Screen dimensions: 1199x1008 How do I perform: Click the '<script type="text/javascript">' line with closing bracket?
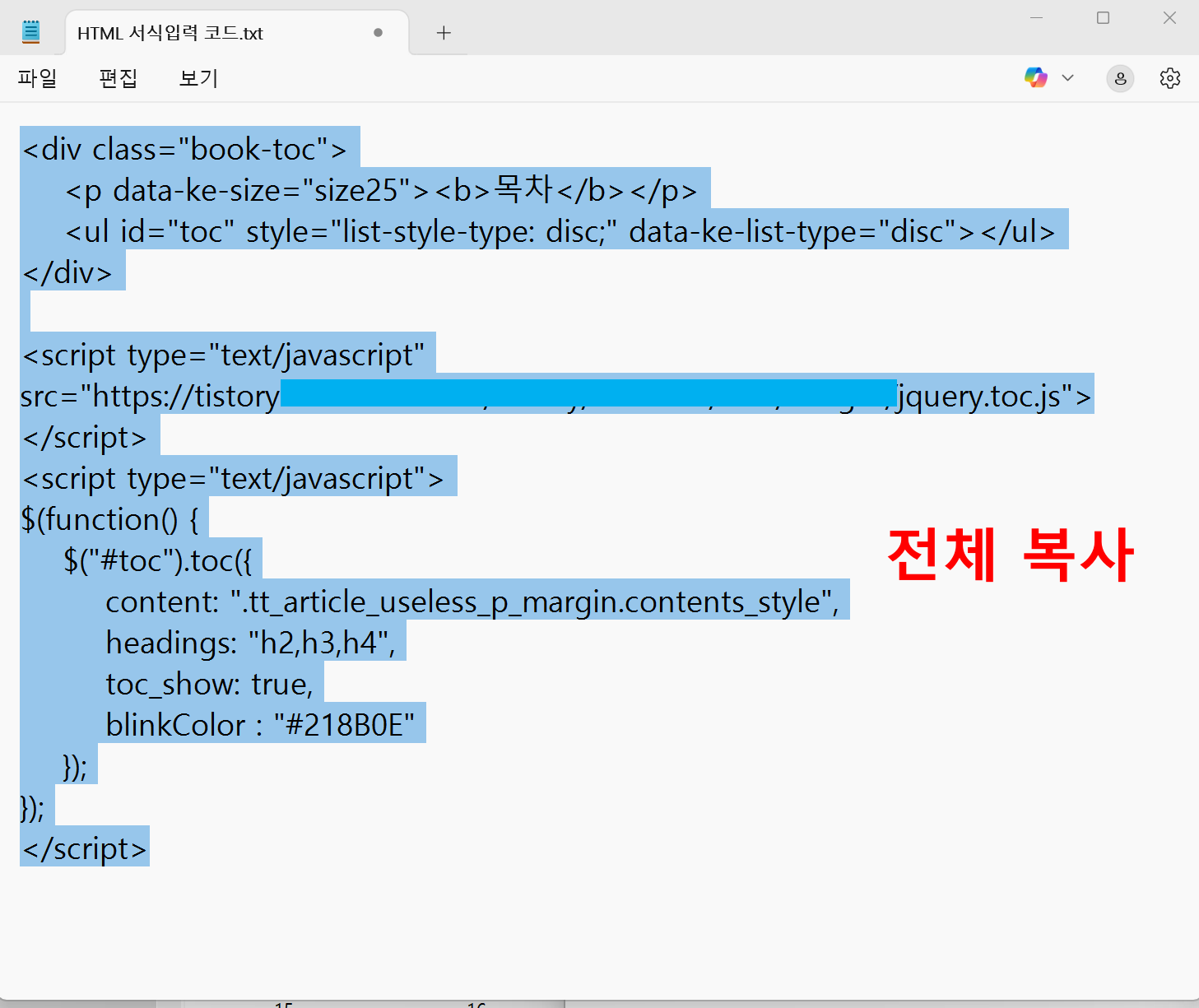tap(233, 478)
